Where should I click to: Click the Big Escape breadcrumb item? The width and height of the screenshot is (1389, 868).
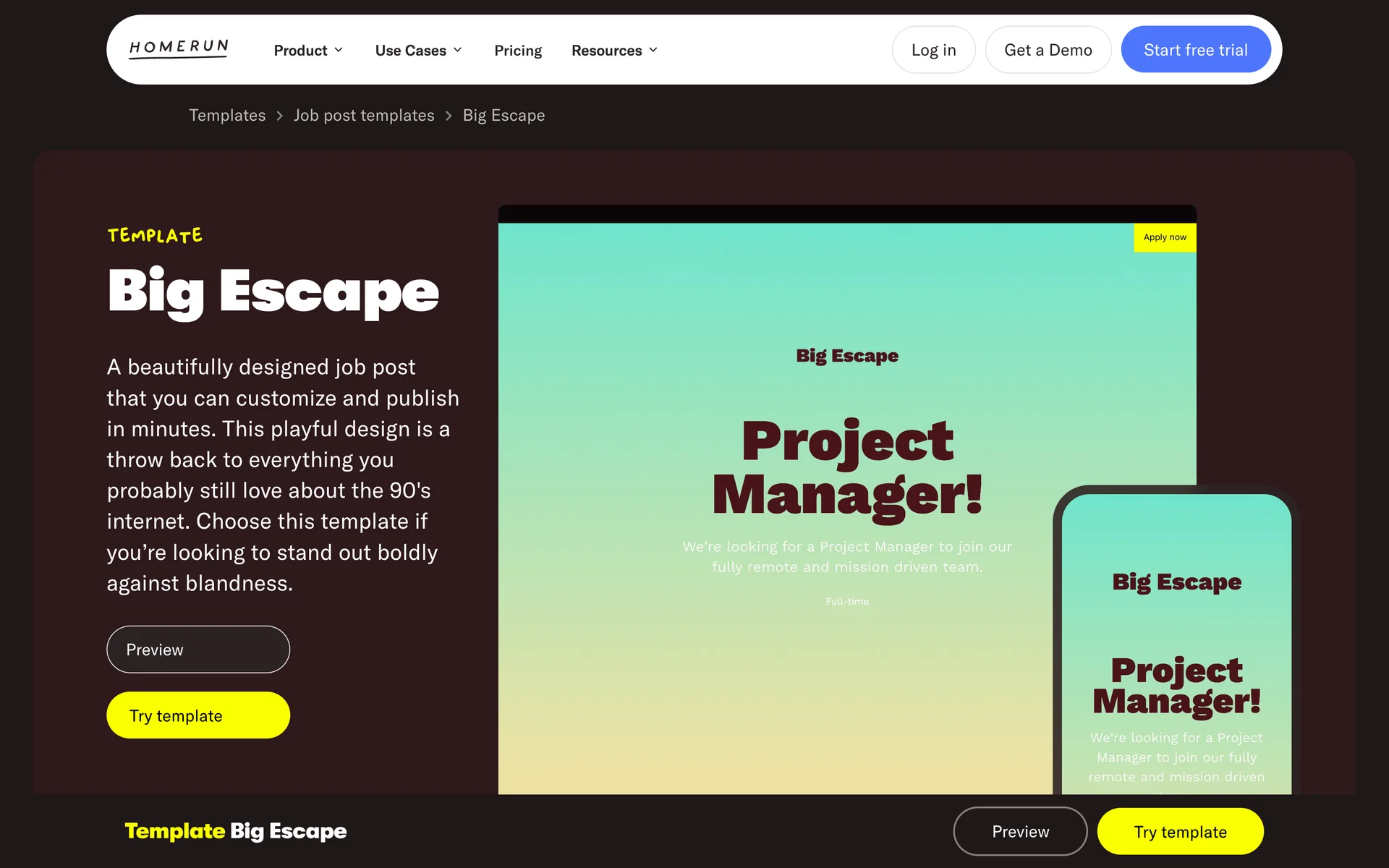point(504,116)
